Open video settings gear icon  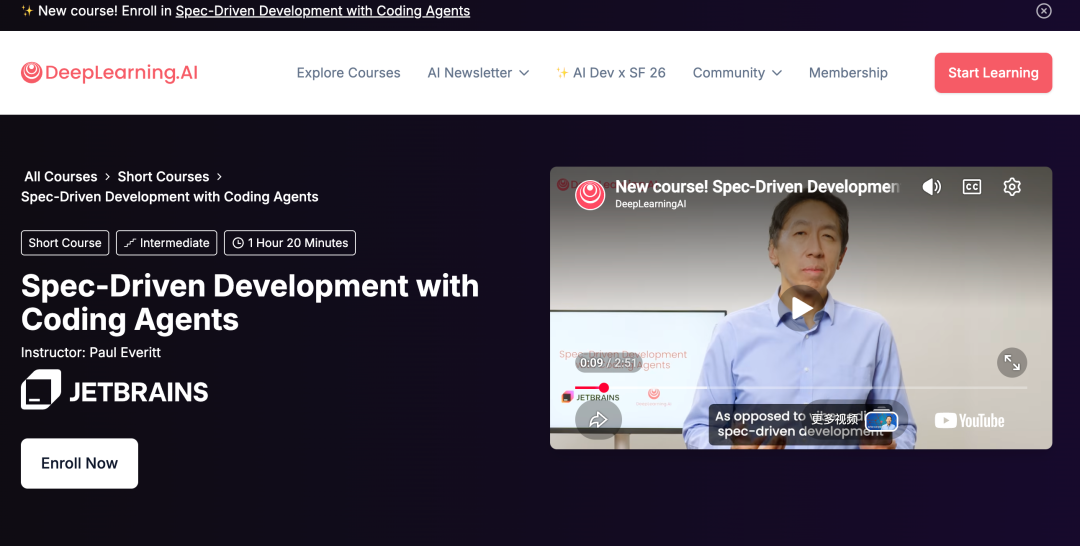click(x=1011, y=187)
